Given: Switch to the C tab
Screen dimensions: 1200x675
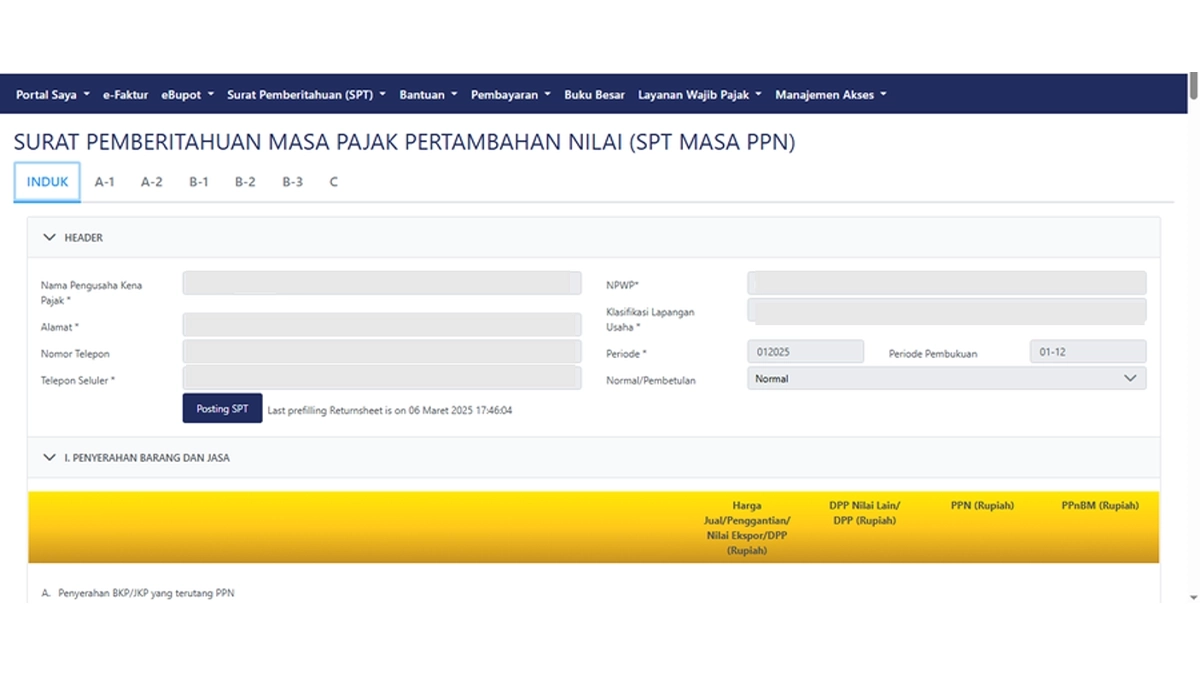Looking at the screenshot, I should click(x=334, y=182).
